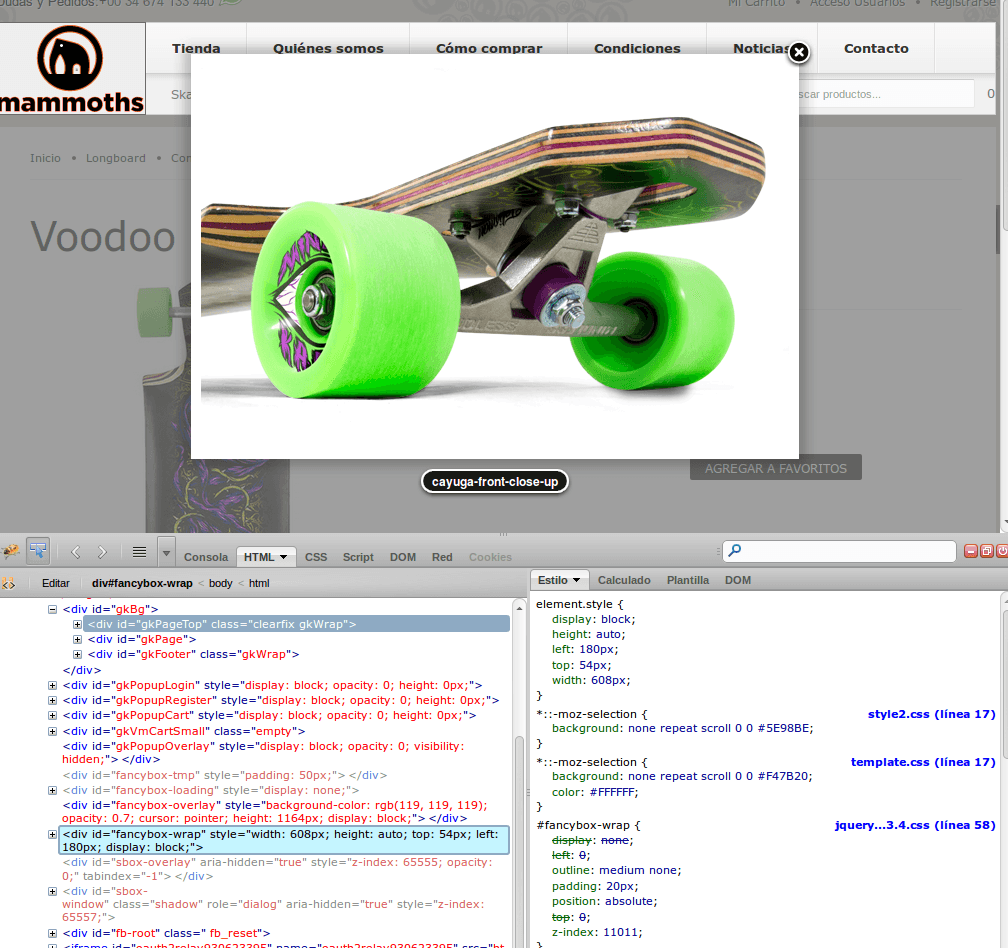Click the Firebug search magnifier icon
The width and height of the screenshot is (1008, 948).
click(x=735, y=550)
